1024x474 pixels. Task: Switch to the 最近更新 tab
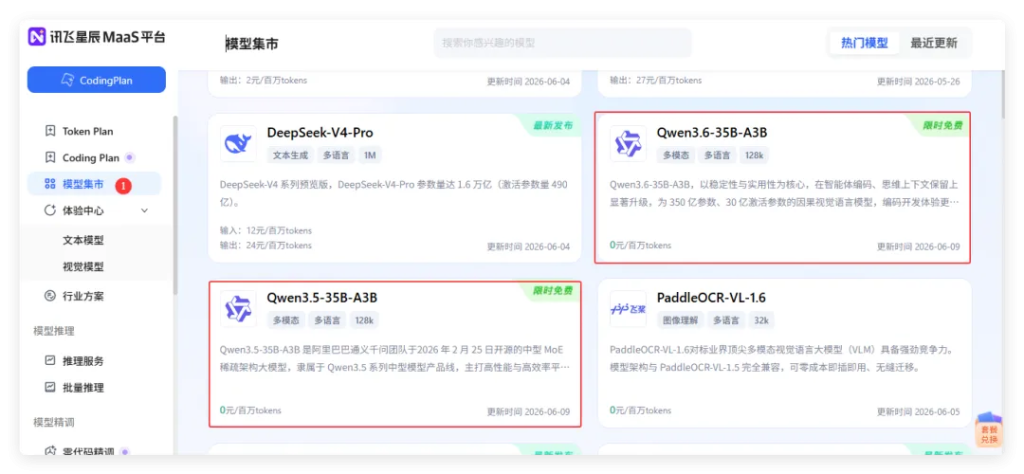point(934,43)
